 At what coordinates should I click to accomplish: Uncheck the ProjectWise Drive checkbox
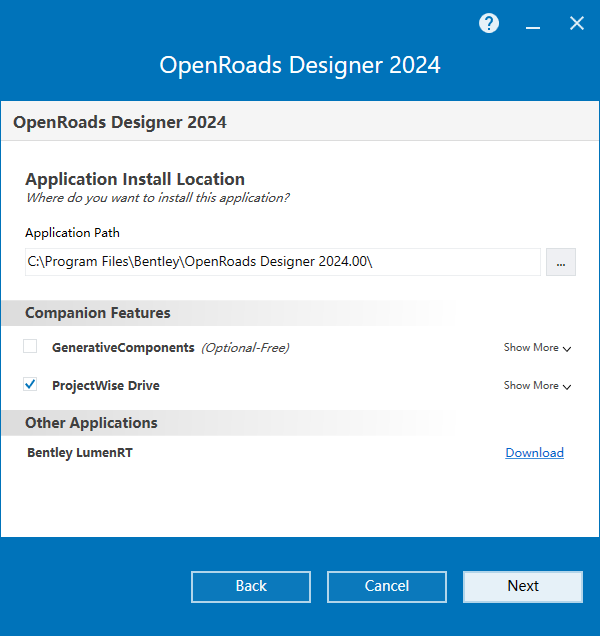tap(30, 384)
